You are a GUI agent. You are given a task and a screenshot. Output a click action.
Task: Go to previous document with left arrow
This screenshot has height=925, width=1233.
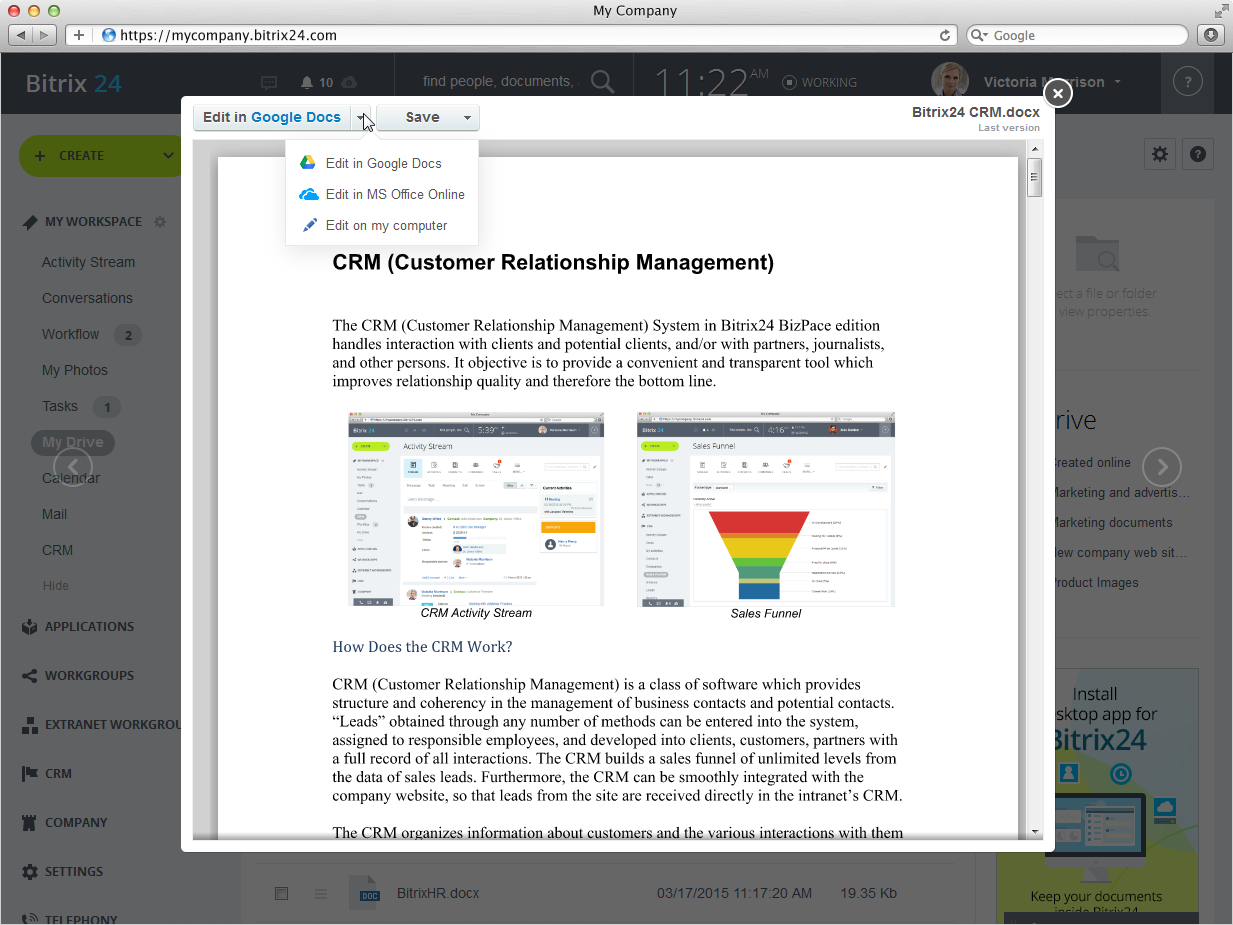pyautogui.click(x=73, y=466)
